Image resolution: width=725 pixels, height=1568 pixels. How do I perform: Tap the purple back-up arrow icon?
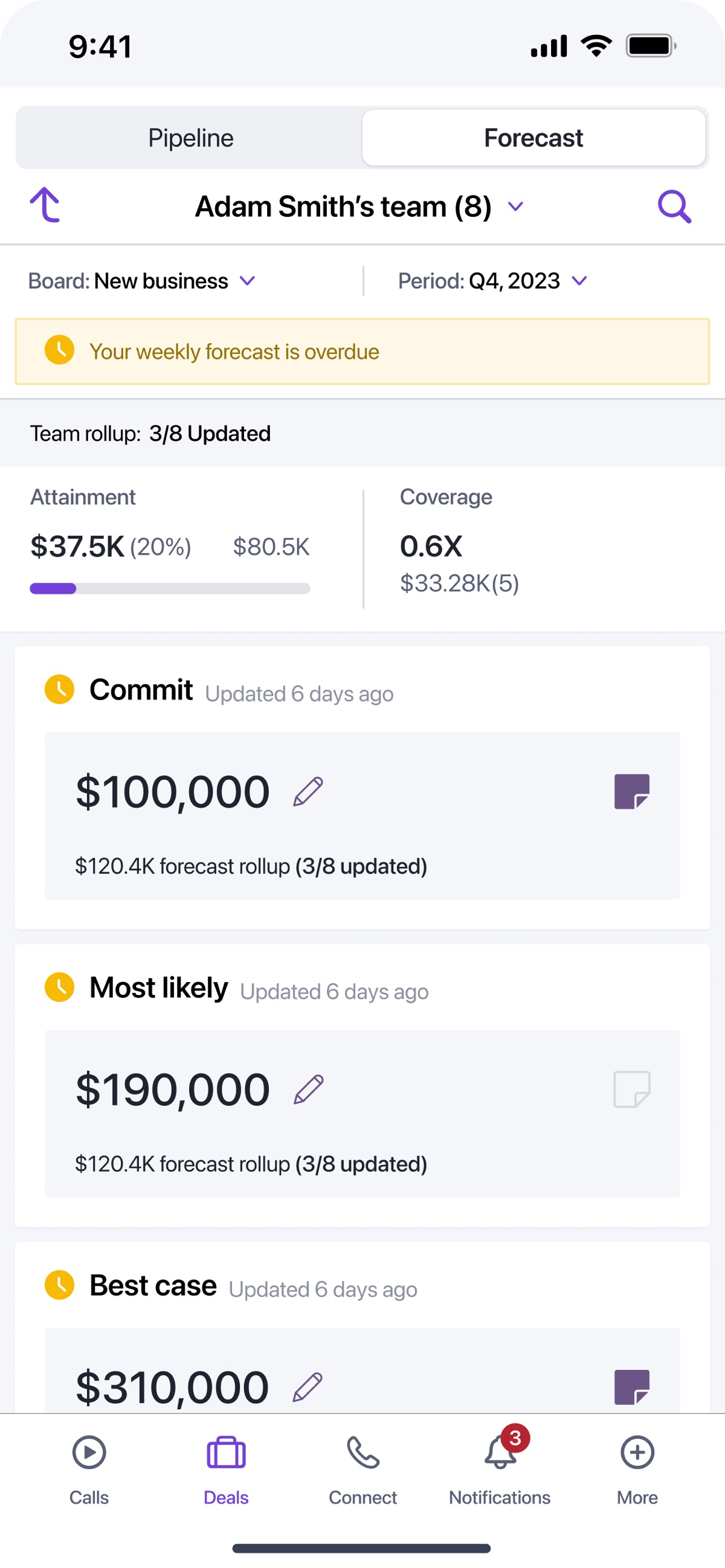(x=45, y=205)
